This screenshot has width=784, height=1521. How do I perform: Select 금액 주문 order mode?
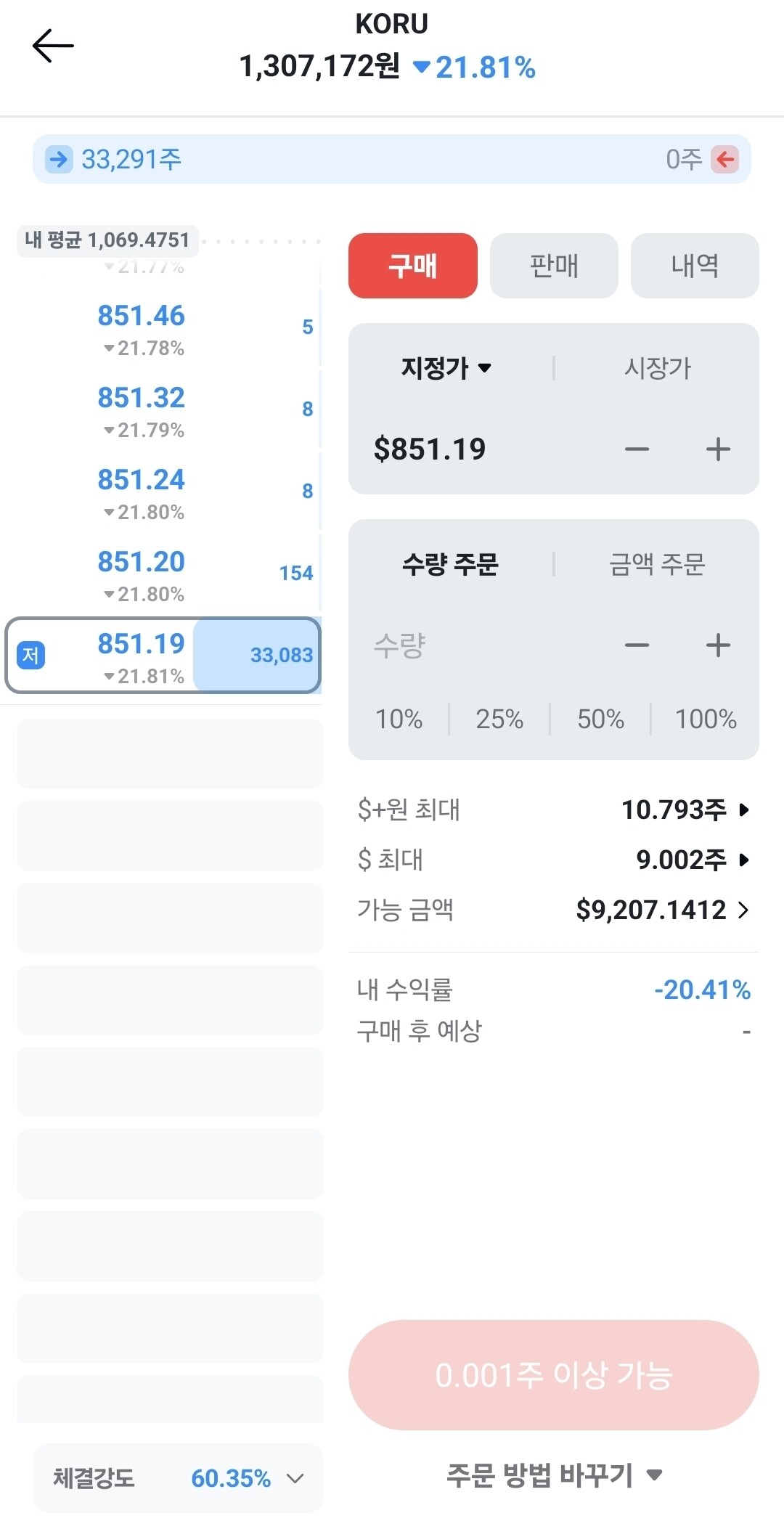click(x=657, y=564)
